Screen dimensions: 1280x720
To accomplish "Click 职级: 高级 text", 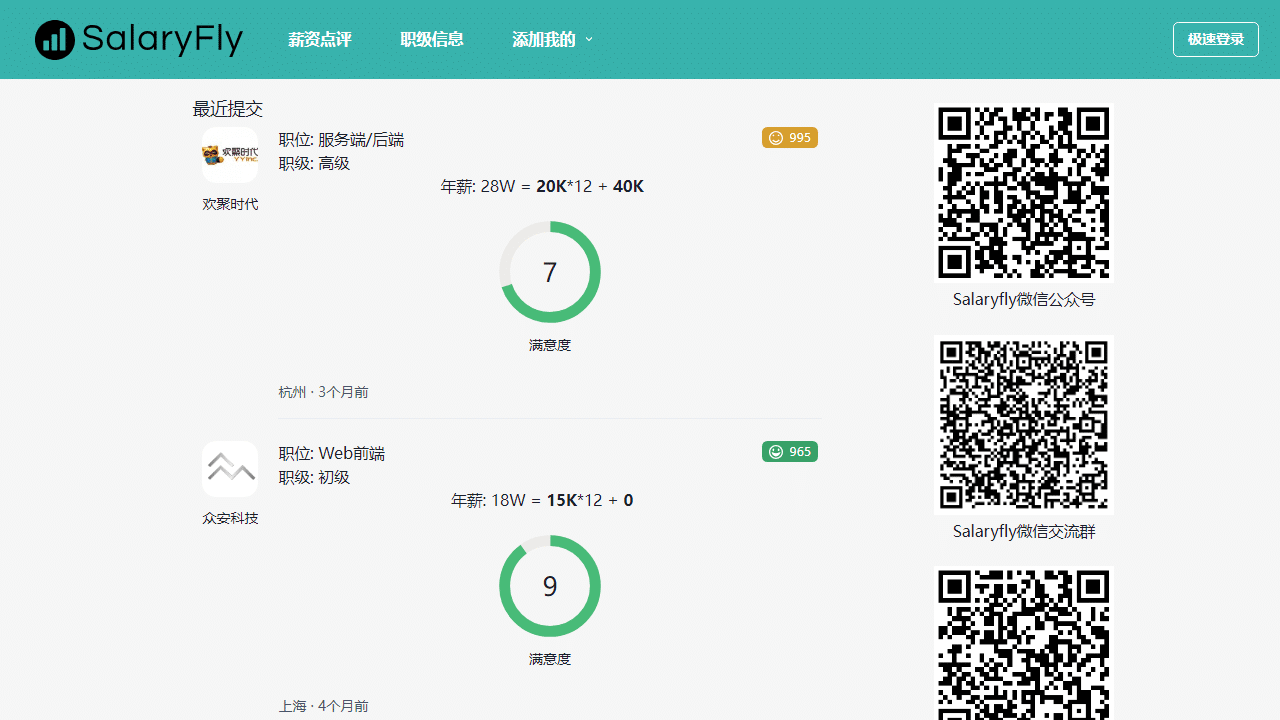I will click(x=314, y=164).
